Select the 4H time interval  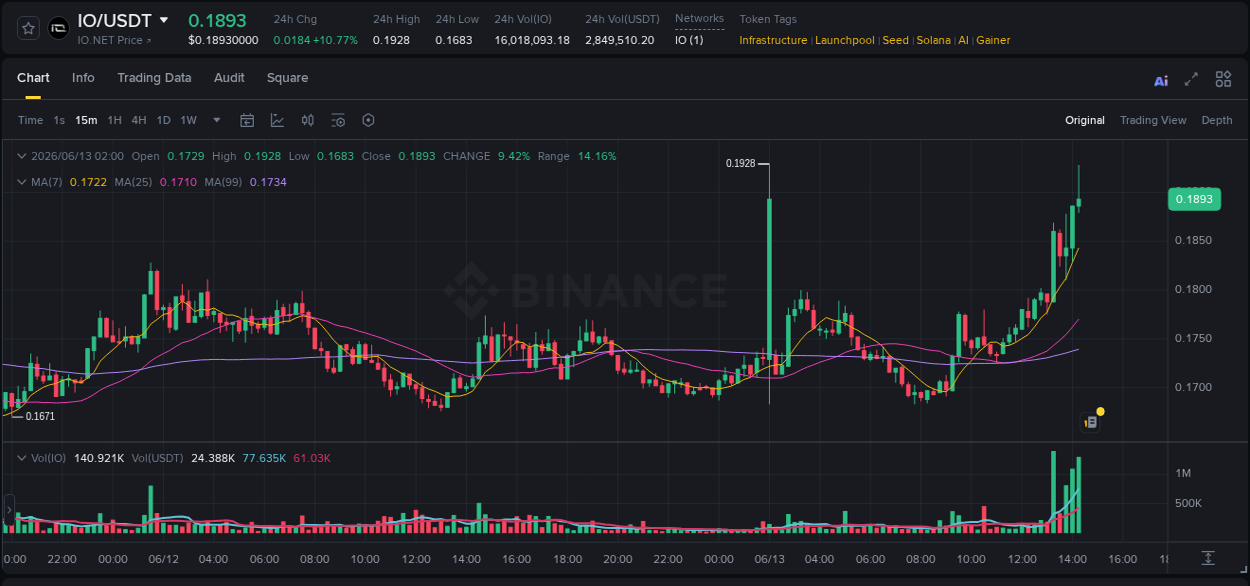click(x=139, y=120)
